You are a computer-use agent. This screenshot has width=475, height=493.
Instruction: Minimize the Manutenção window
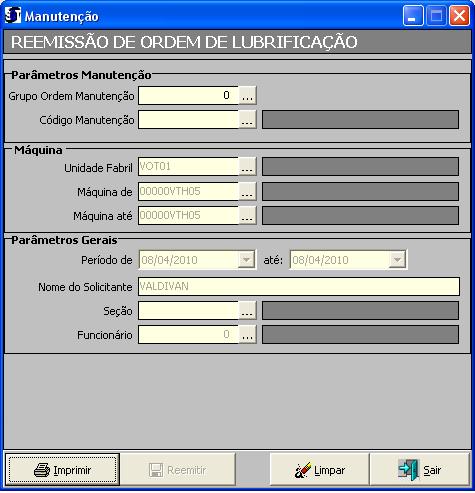(413, 16)
